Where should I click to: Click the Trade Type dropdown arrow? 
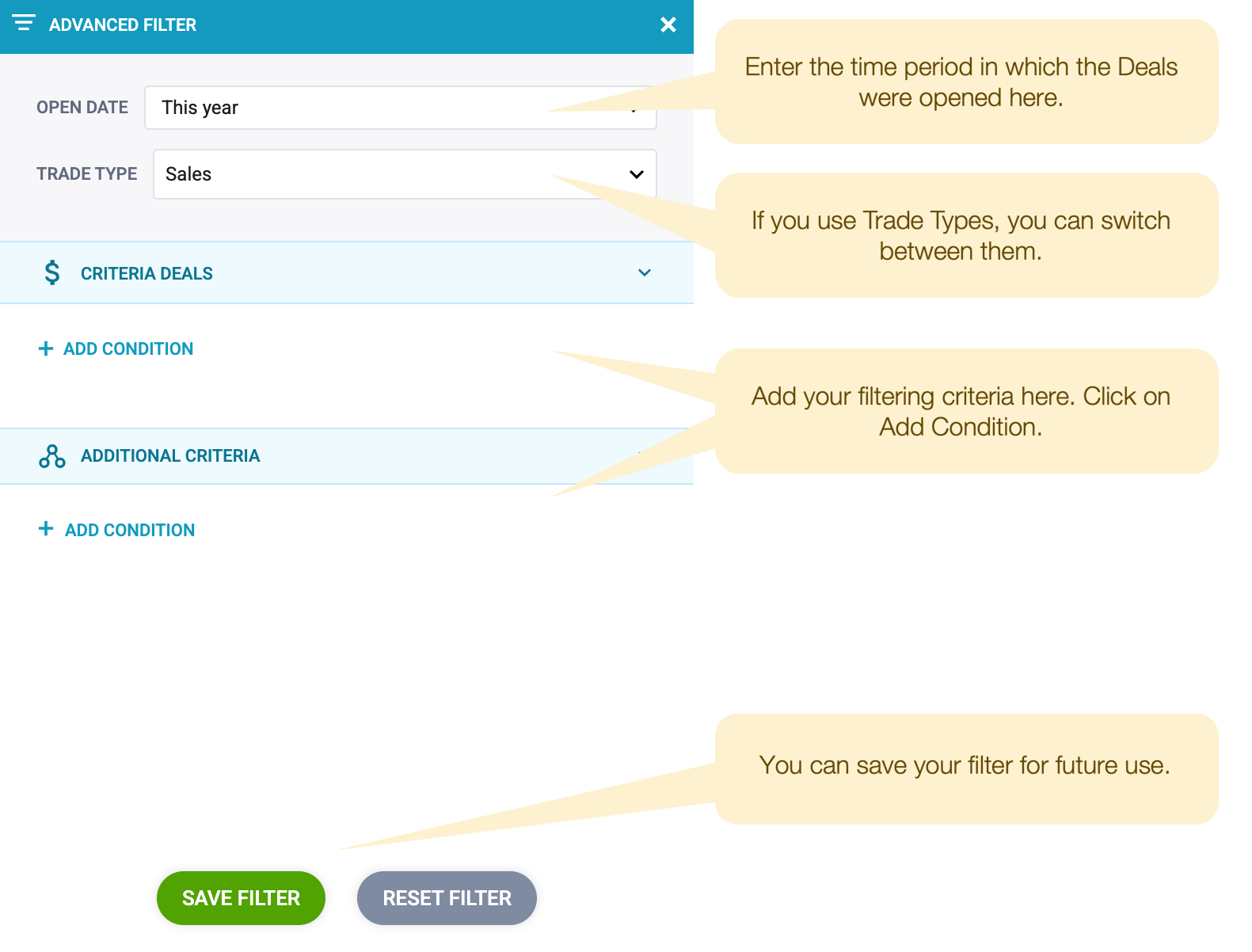[637, 174]
